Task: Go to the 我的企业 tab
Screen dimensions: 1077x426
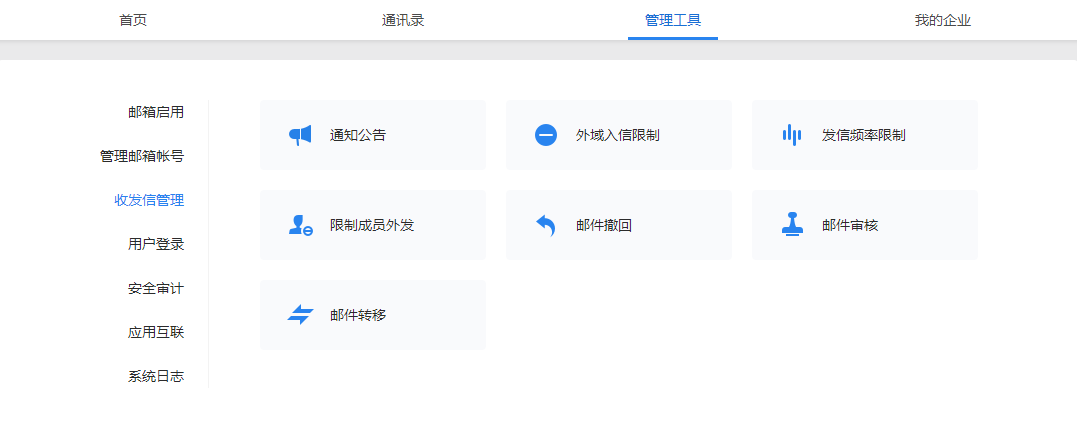Action: (x=942, y=20)
